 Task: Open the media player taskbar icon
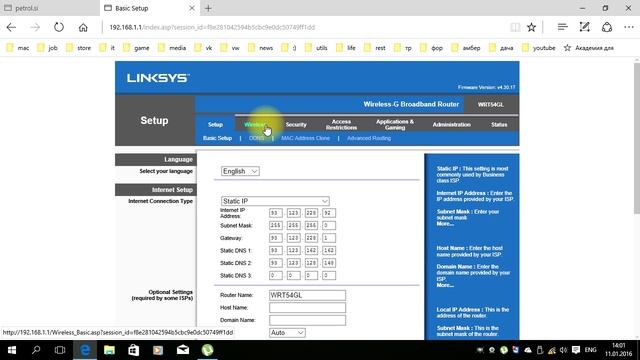(158, 350)
